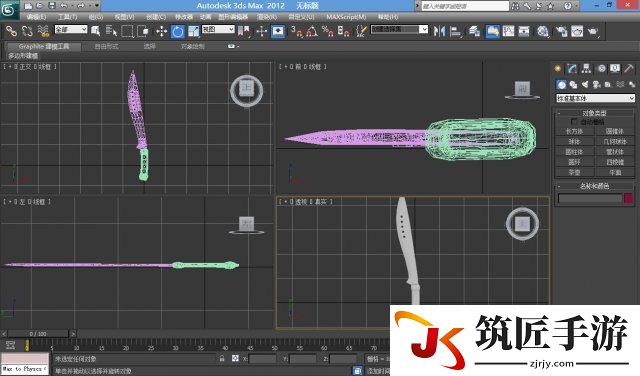
Task: Open the 3ds Max application menu logo
Action: pyautogui.click(x=9, y=10)
